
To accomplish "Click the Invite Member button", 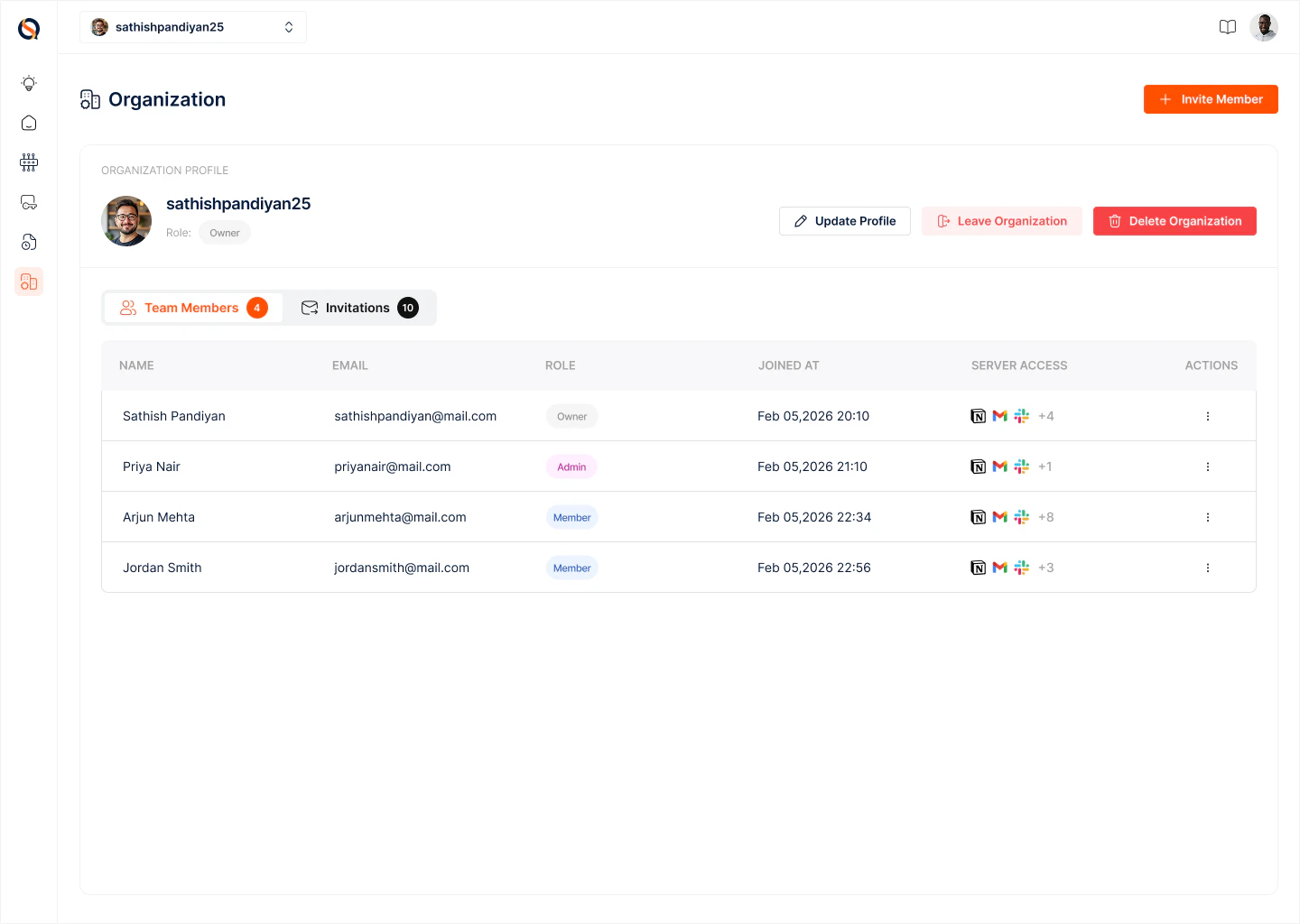I will click(1211, 99).
